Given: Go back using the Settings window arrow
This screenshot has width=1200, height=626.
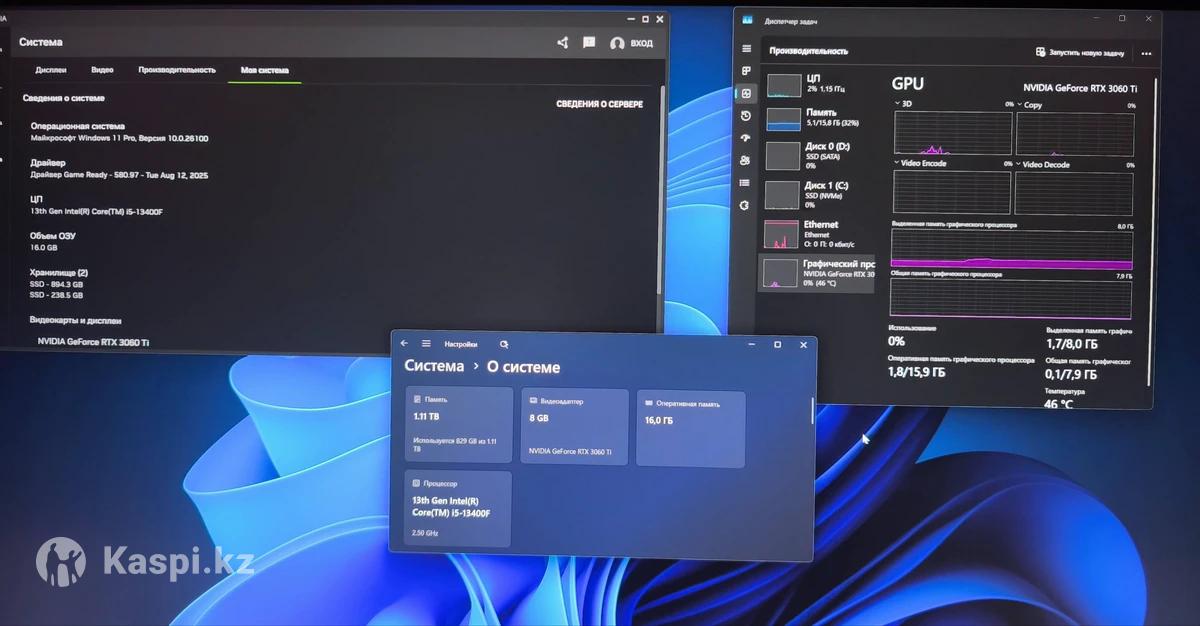Looking at the screenshot, I should [x=404, y=344].
